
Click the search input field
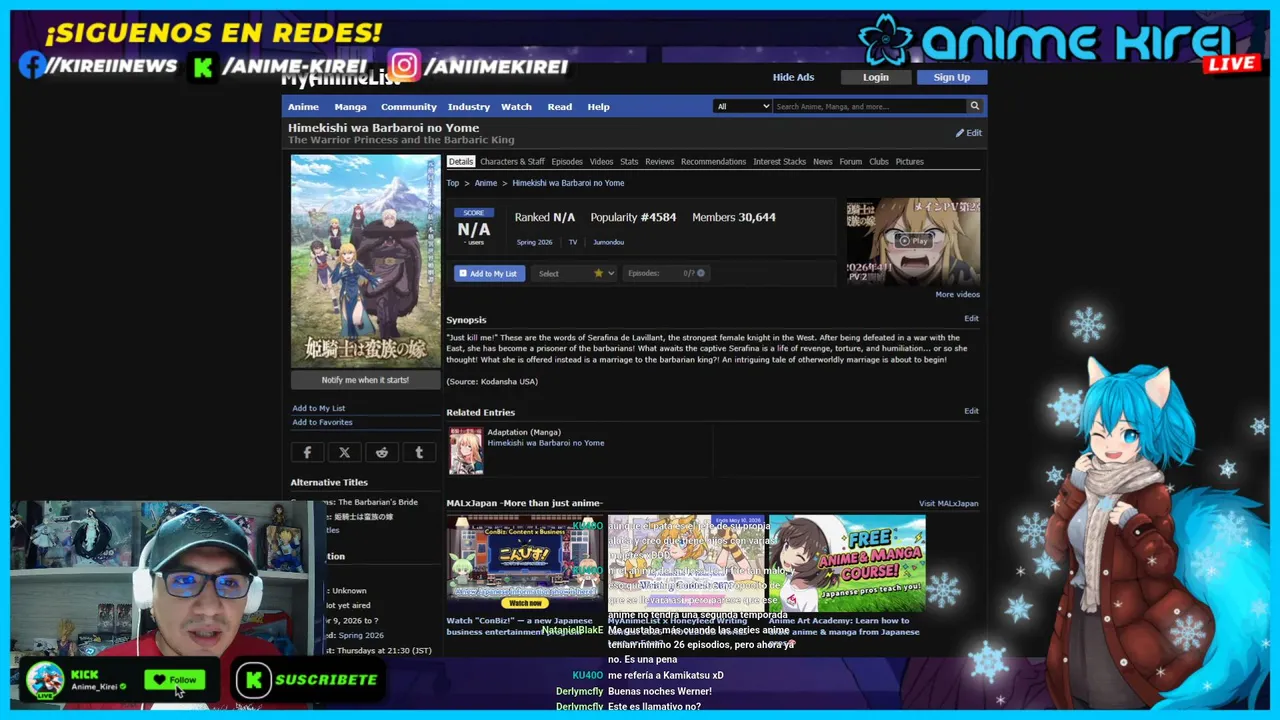tap(870, 106)
